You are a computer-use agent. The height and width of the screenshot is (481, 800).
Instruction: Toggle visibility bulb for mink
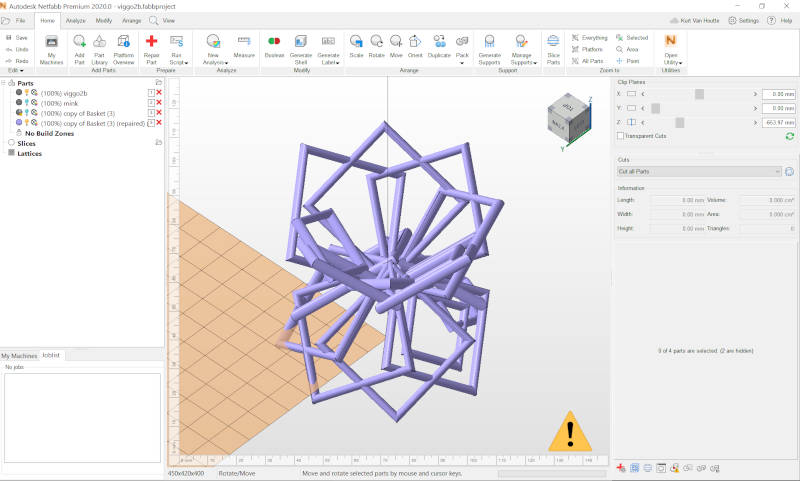[27, 103]
